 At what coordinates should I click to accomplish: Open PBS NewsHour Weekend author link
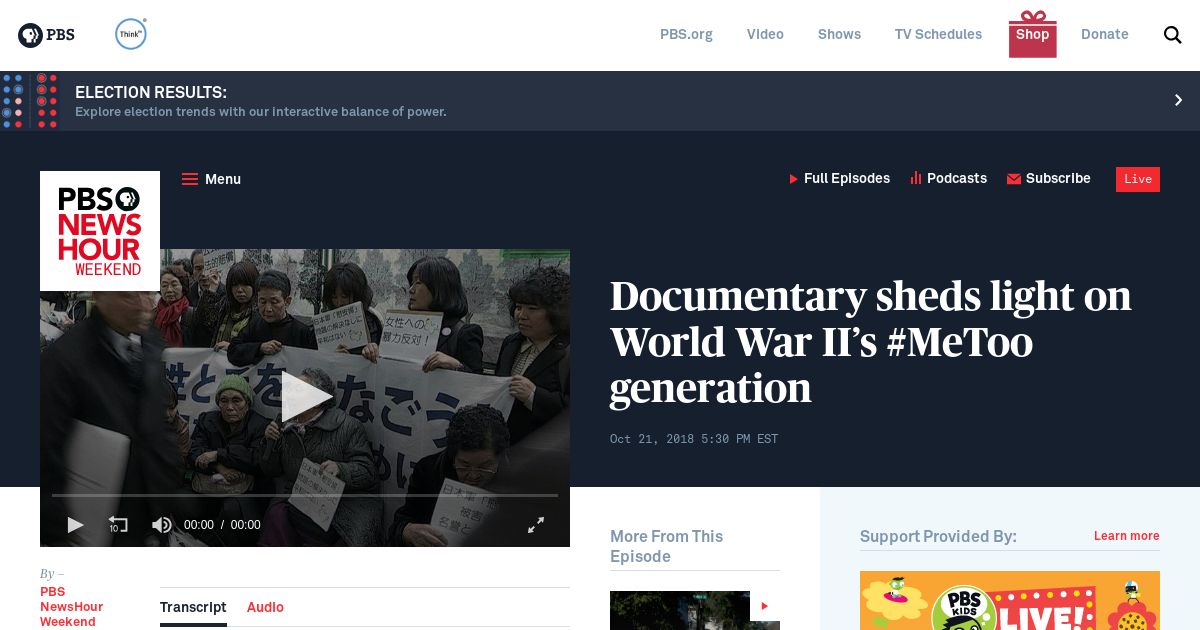click(x=71, y=607)
